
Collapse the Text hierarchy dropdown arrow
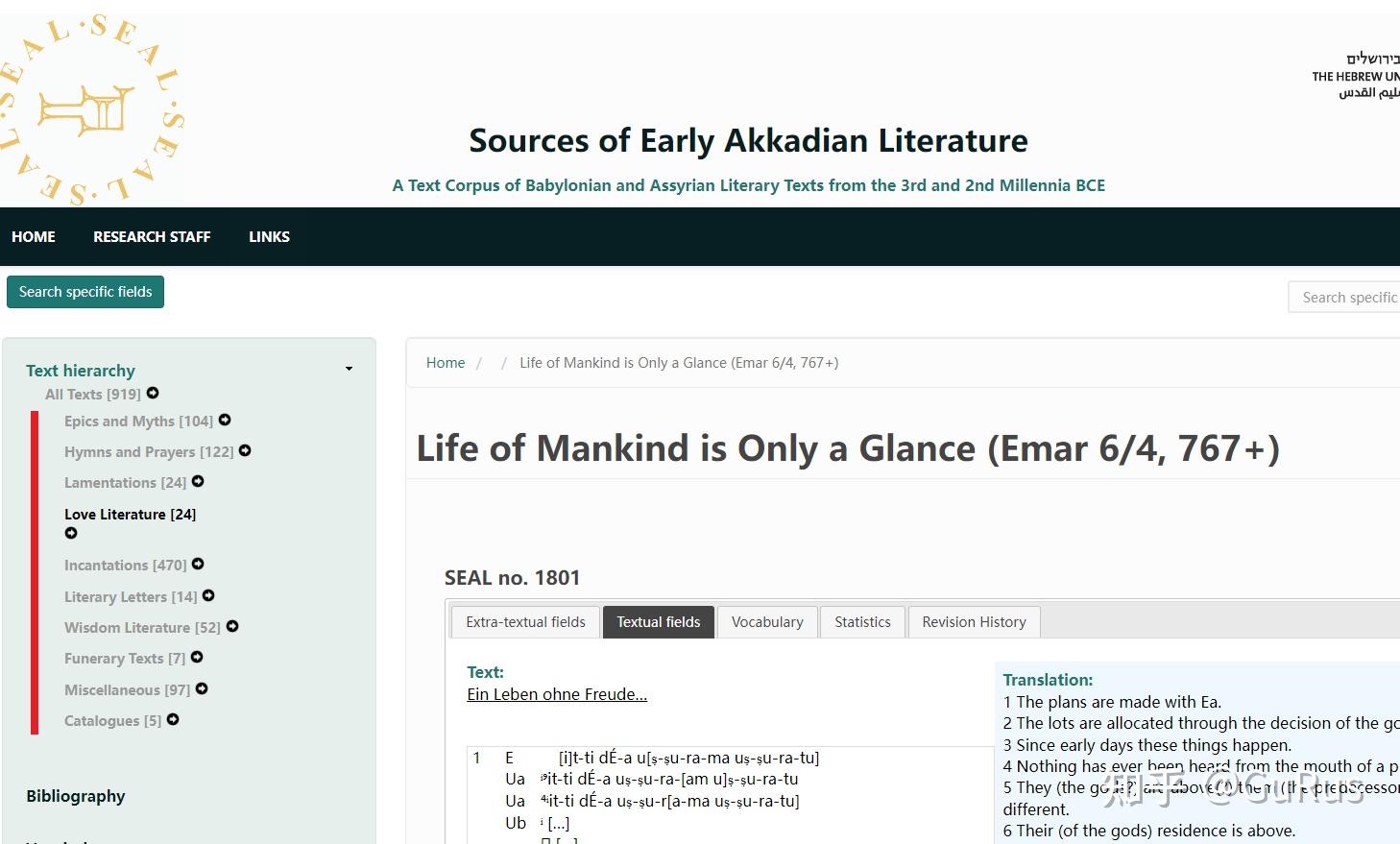(349, 369)
